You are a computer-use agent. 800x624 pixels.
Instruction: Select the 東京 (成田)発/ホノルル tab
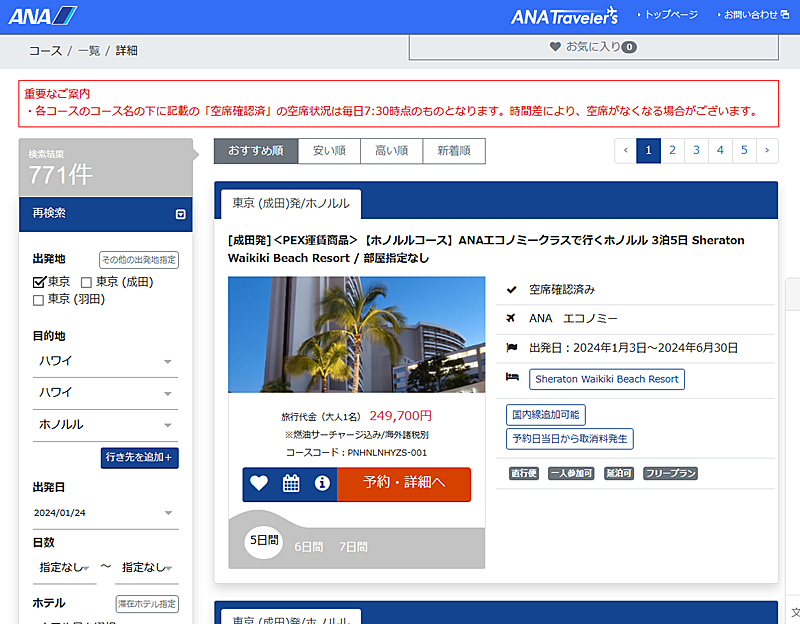291,204
